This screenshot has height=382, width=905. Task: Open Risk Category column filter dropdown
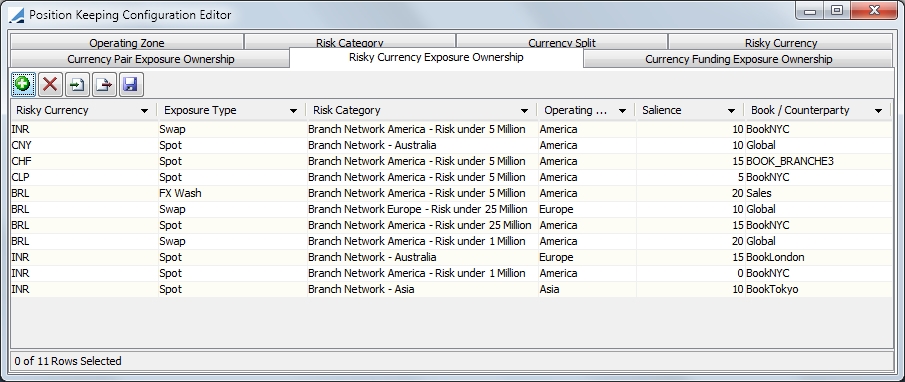pyautogui.click(x=524, y=111)
